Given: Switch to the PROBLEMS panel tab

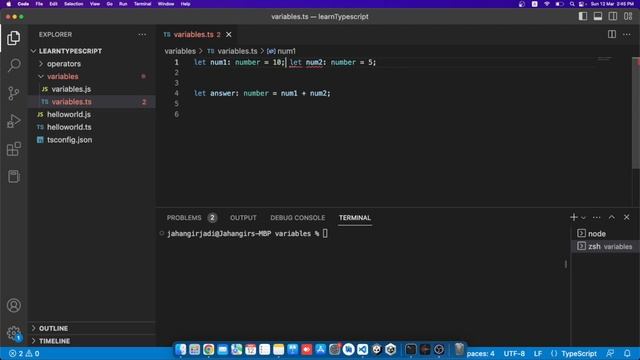Looking at the screenshot, I should click(191, 218).
